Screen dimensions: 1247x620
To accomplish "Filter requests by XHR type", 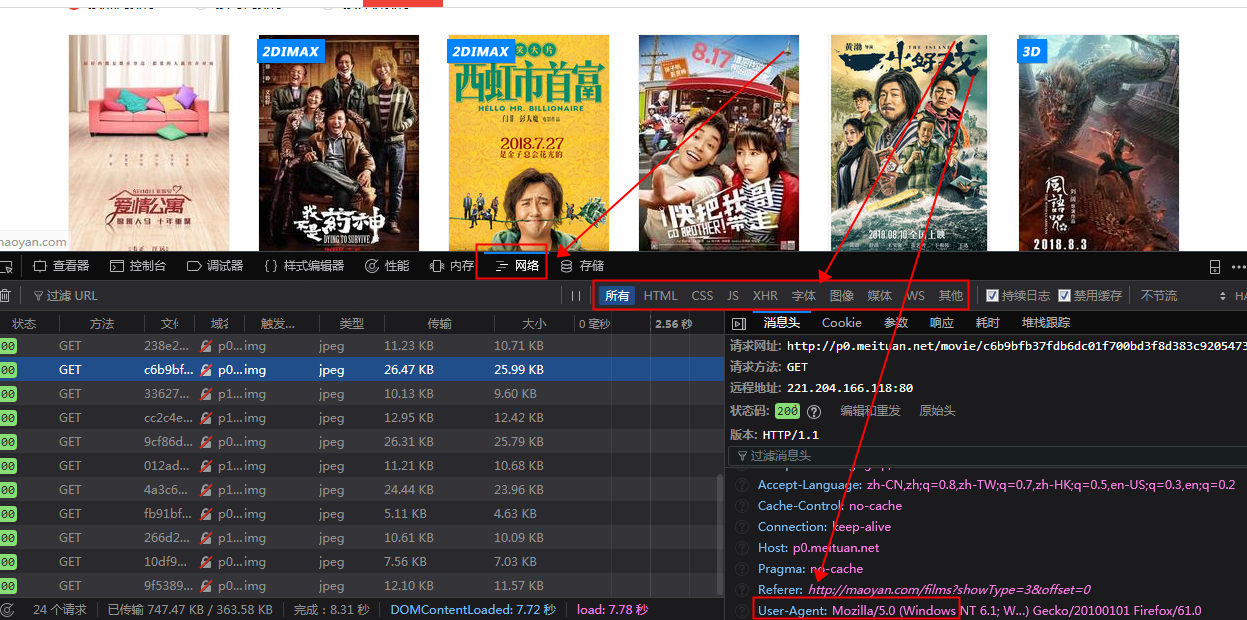I will click(x=765, y=296).
